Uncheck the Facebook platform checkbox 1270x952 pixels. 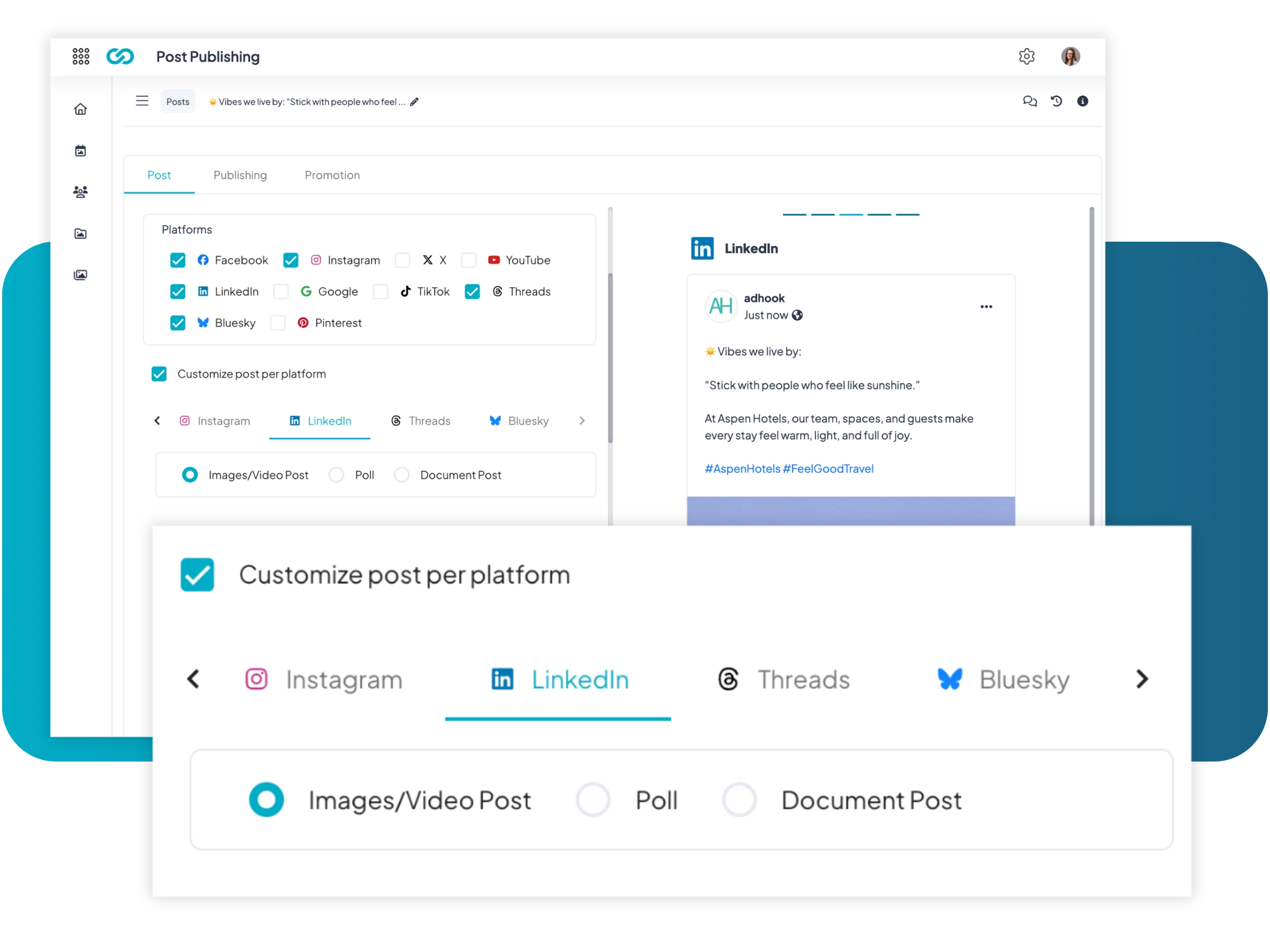tap(178, 261)
